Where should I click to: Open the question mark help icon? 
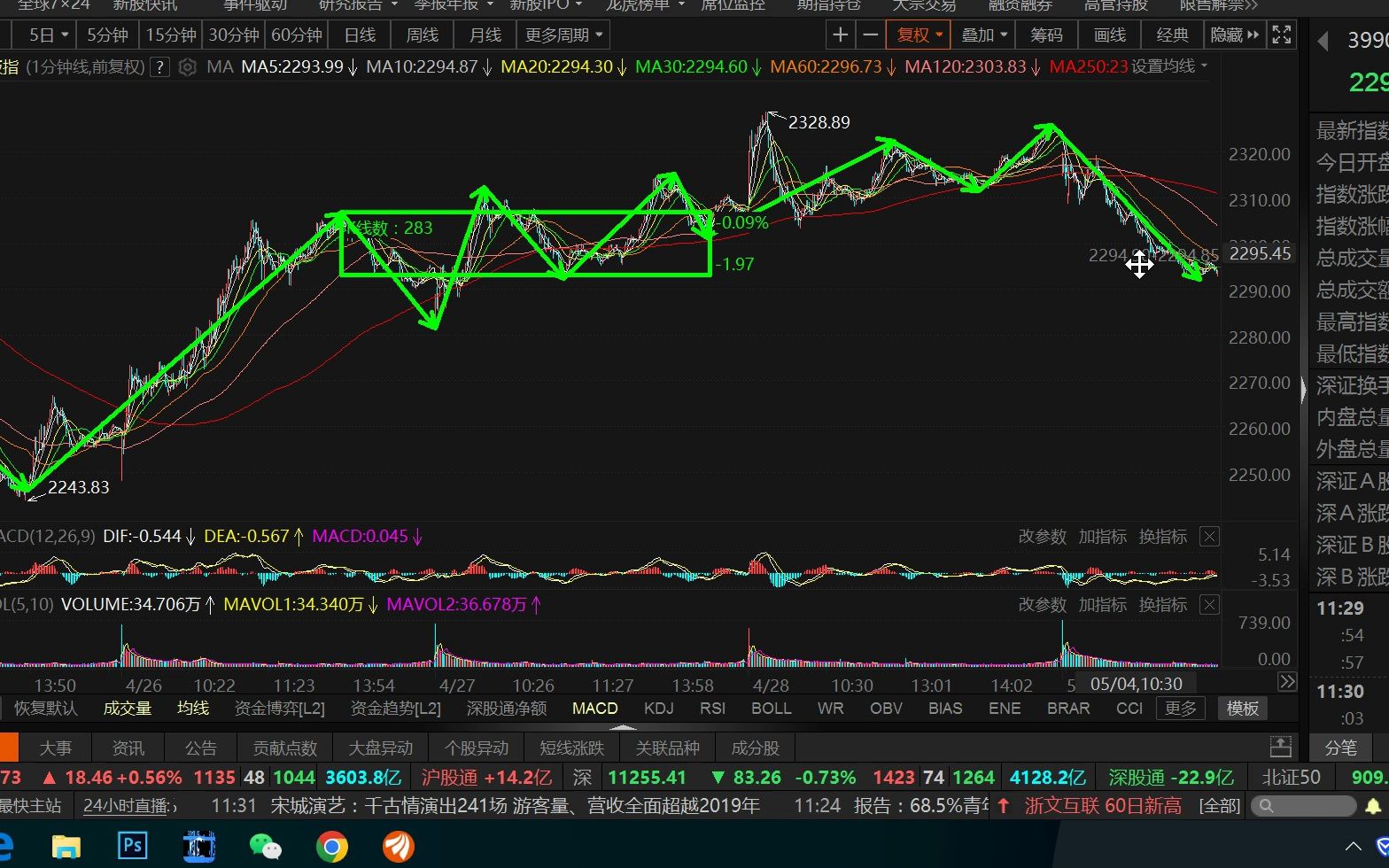(x=159, y=66)
